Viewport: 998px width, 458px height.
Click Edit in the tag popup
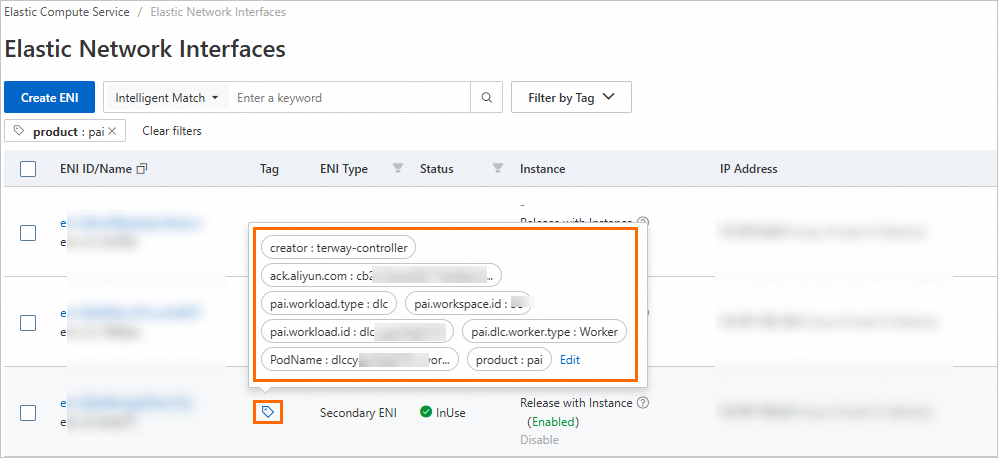coord(570,359)
